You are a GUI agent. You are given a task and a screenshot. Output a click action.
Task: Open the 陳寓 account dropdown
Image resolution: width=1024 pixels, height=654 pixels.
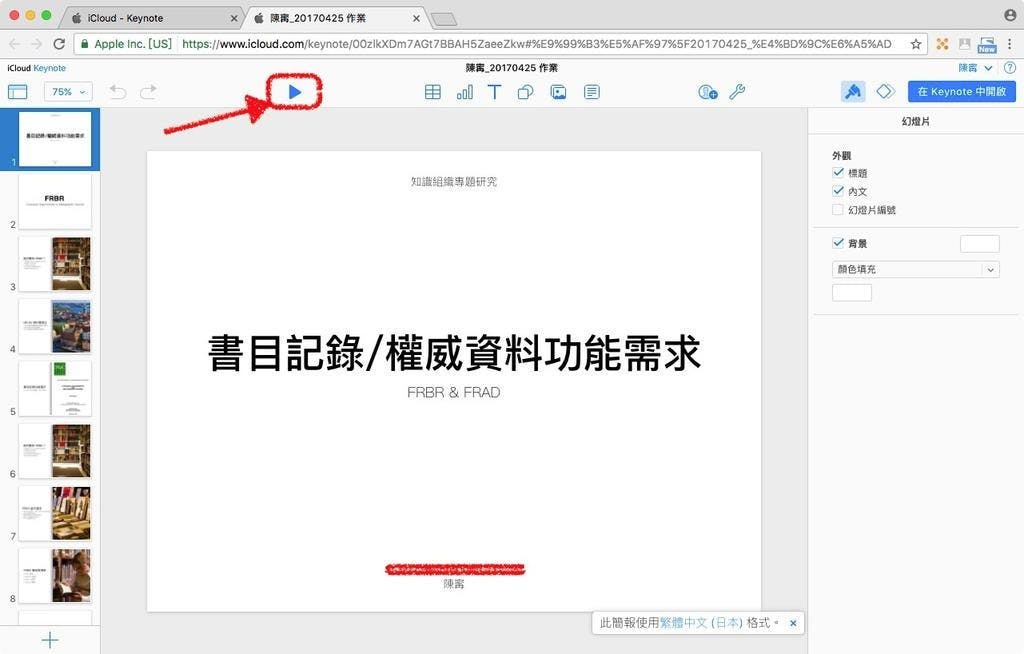coord(975,68)
